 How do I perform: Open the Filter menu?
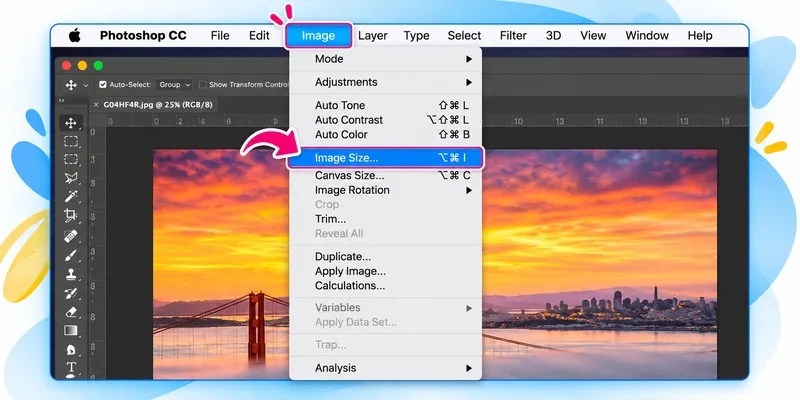[513, 36]
